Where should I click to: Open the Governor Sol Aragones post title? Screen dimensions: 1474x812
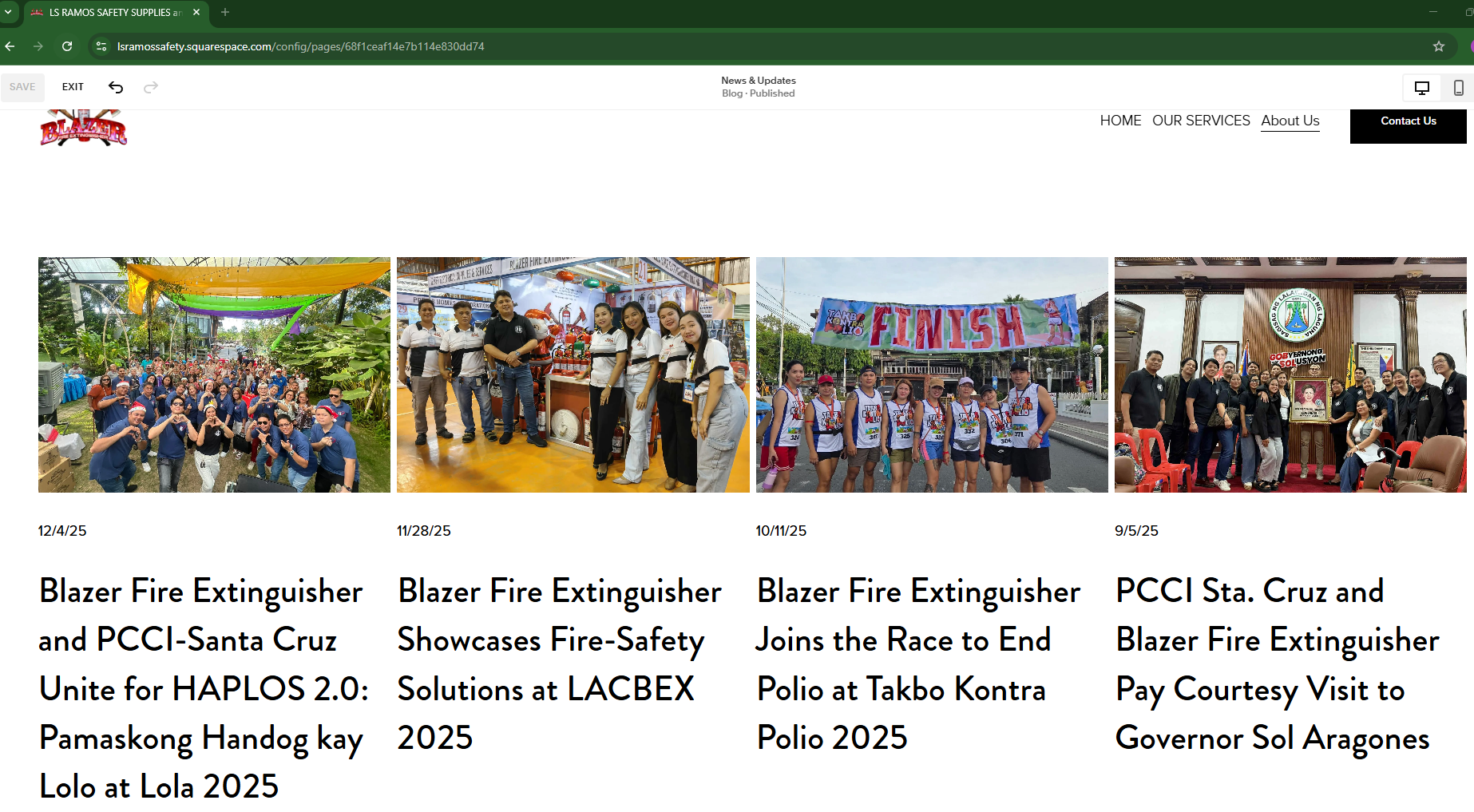tap(1278, 664)
